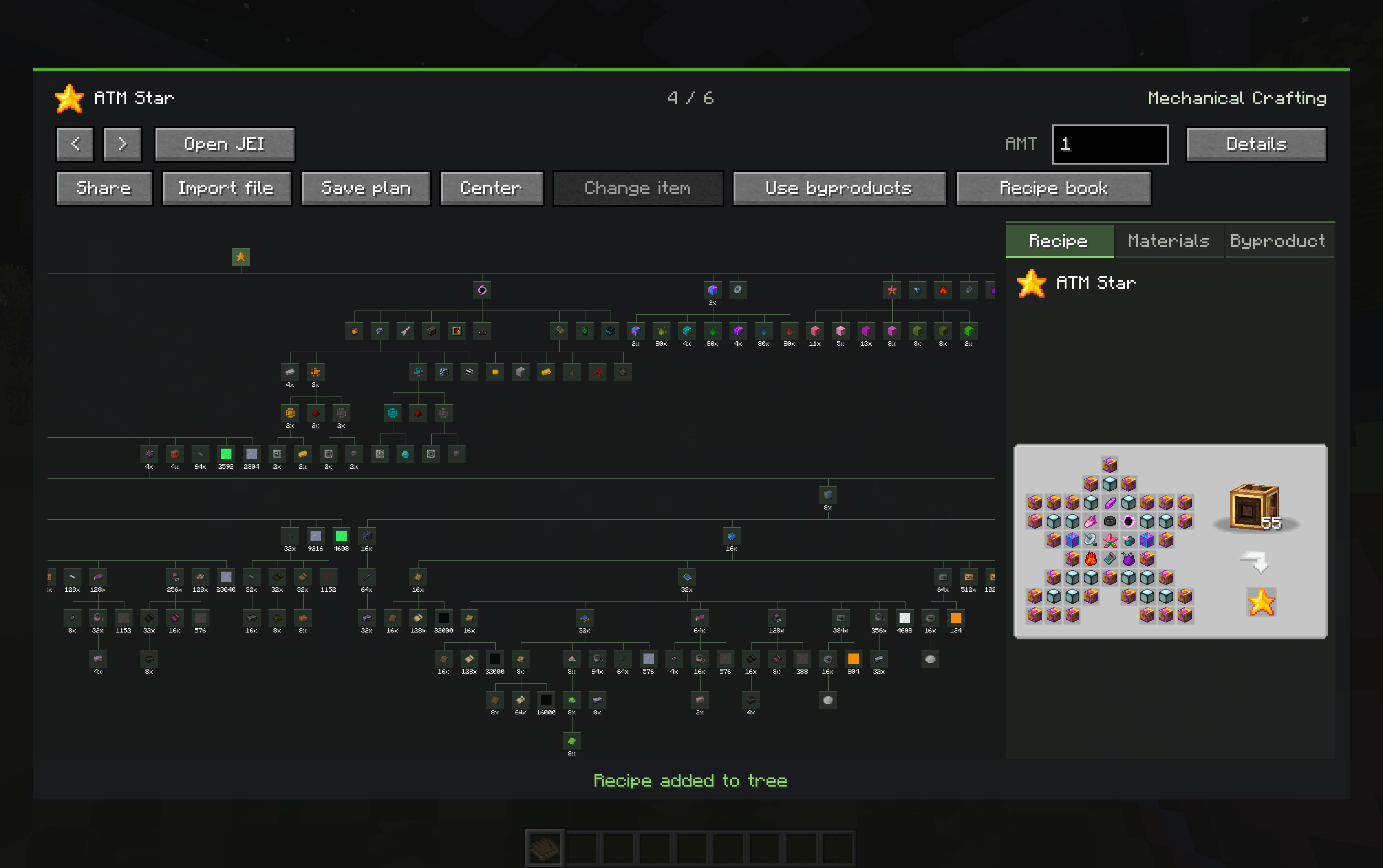Viewport: 1383px width, 868px height.
Task: Select the green tree node labeled 4608
Action: (x=341, y=536)
